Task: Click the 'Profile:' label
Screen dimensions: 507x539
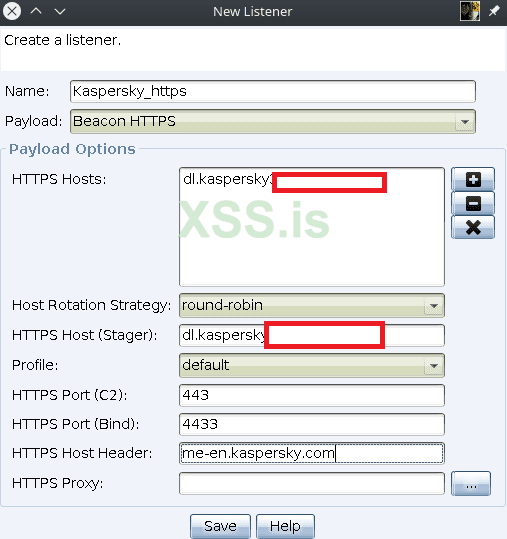Action: [x=35, y=365]
